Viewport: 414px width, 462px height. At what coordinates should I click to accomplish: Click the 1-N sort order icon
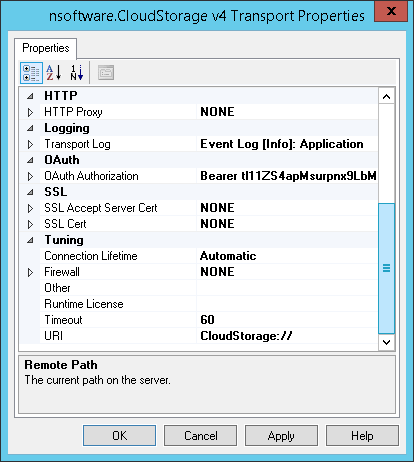77,73
